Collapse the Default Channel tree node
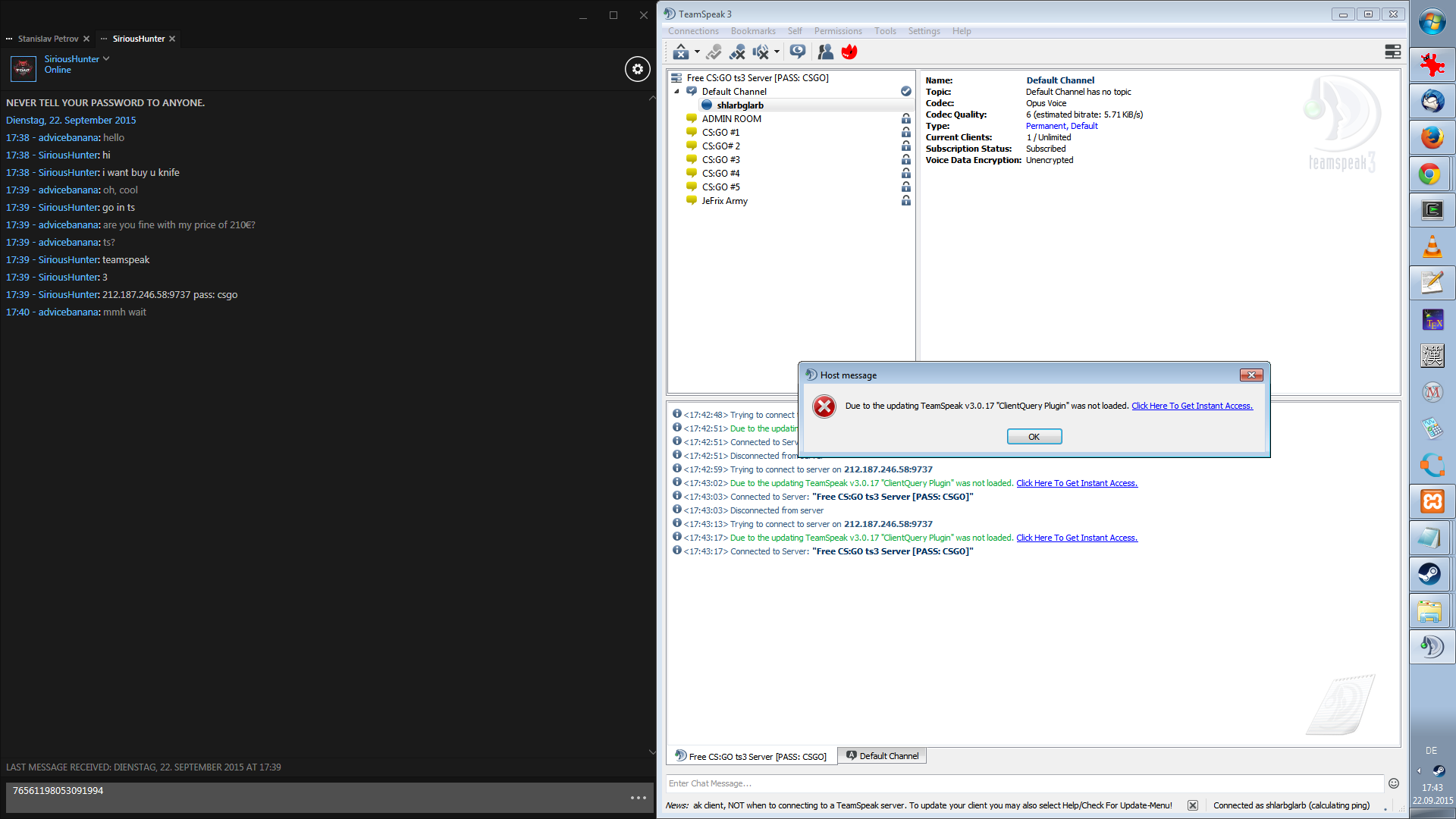 (676, 92)
